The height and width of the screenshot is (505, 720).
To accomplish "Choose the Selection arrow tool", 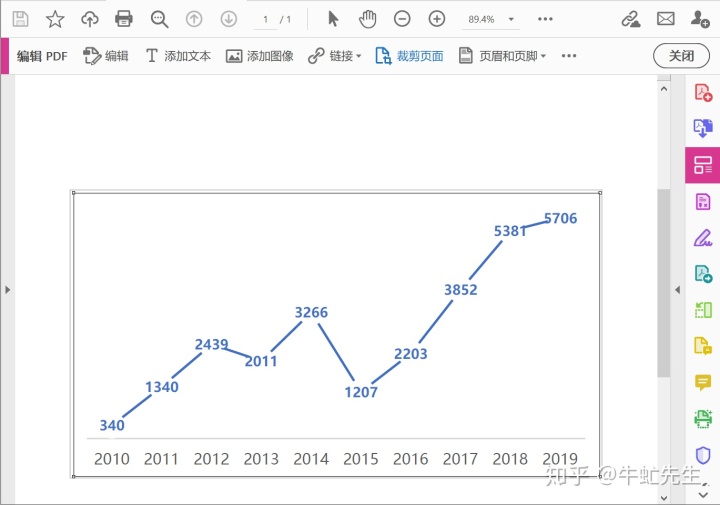I will click(x=333, y=19).
